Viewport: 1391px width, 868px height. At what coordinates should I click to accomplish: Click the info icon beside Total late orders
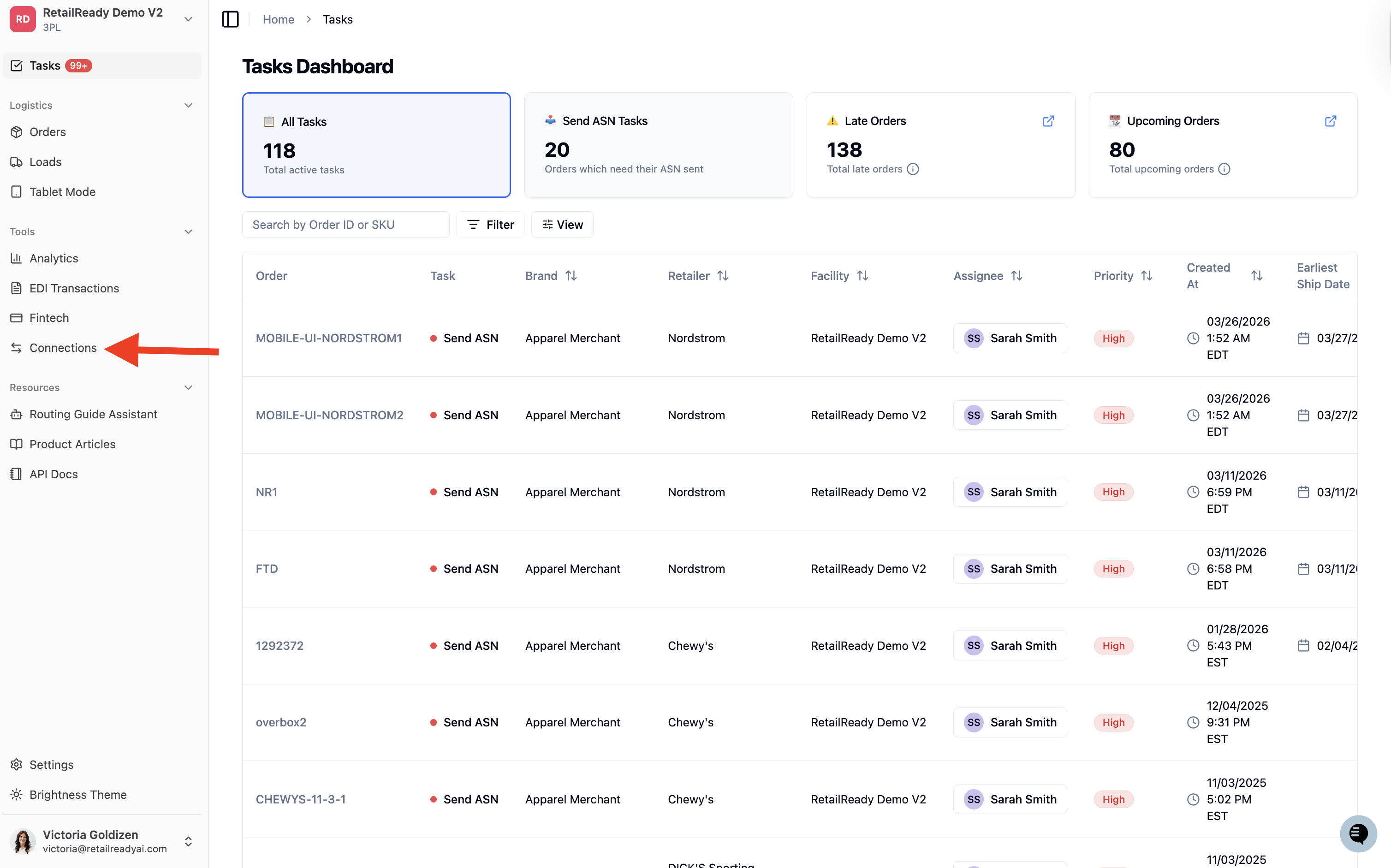(913, 169)
